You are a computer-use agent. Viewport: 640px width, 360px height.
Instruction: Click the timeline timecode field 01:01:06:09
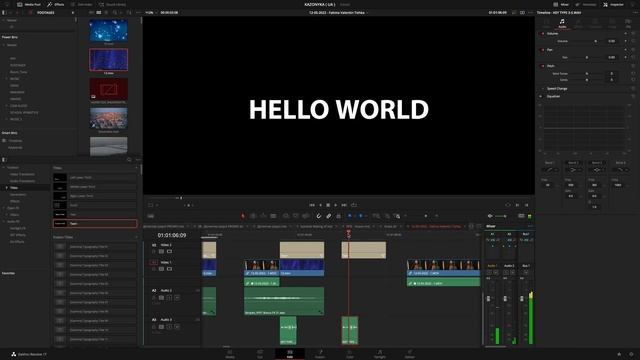pos(172,236)
